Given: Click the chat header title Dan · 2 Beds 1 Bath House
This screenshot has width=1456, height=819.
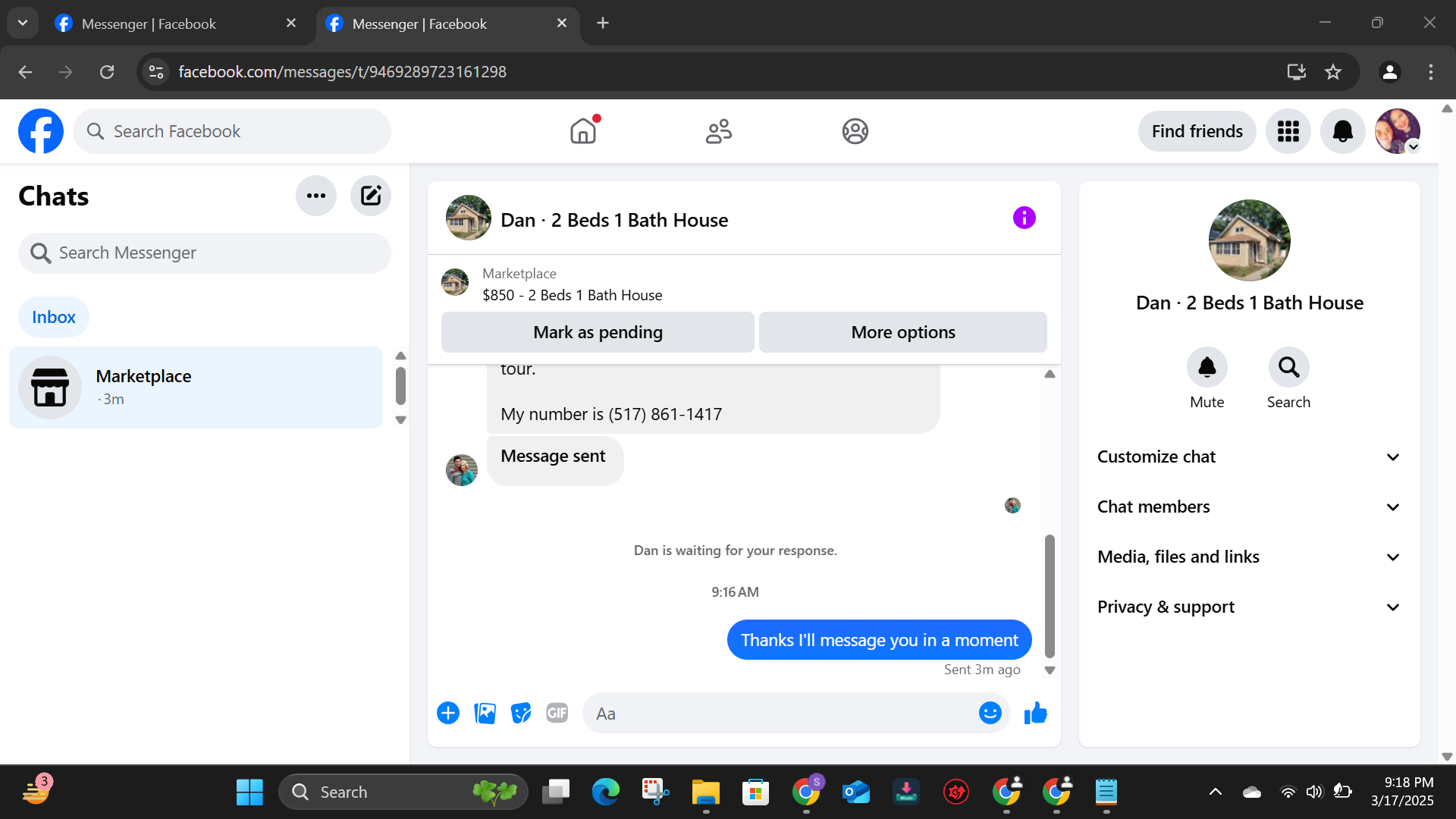Looking at the screenshot, I should (614, 220).
